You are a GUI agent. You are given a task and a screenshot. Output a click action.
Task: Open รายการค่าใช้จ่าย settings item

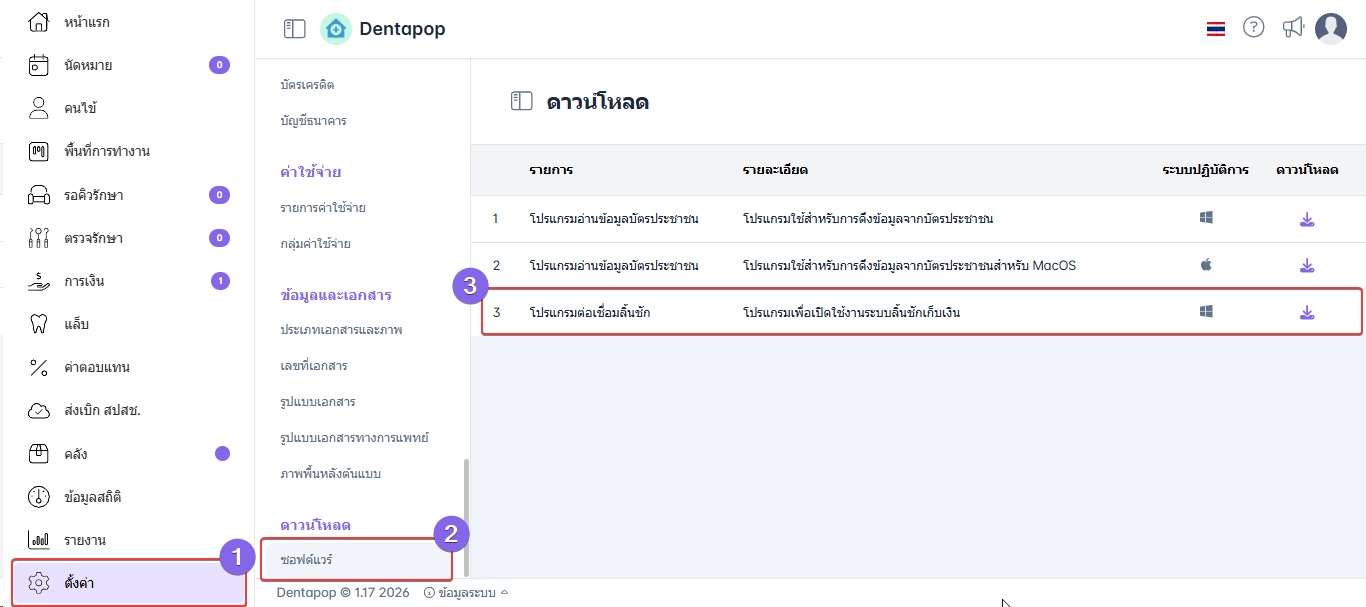pos(322,208)
